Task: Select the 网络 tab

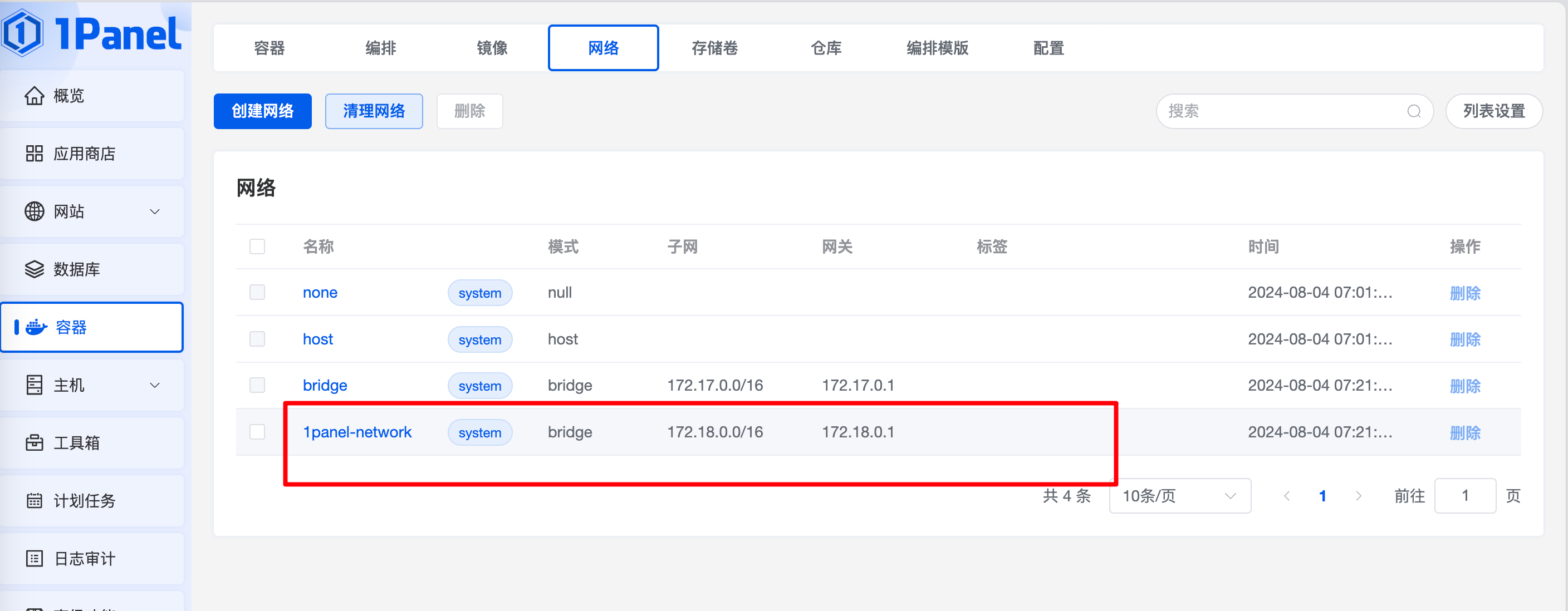Action: [603, 48]
